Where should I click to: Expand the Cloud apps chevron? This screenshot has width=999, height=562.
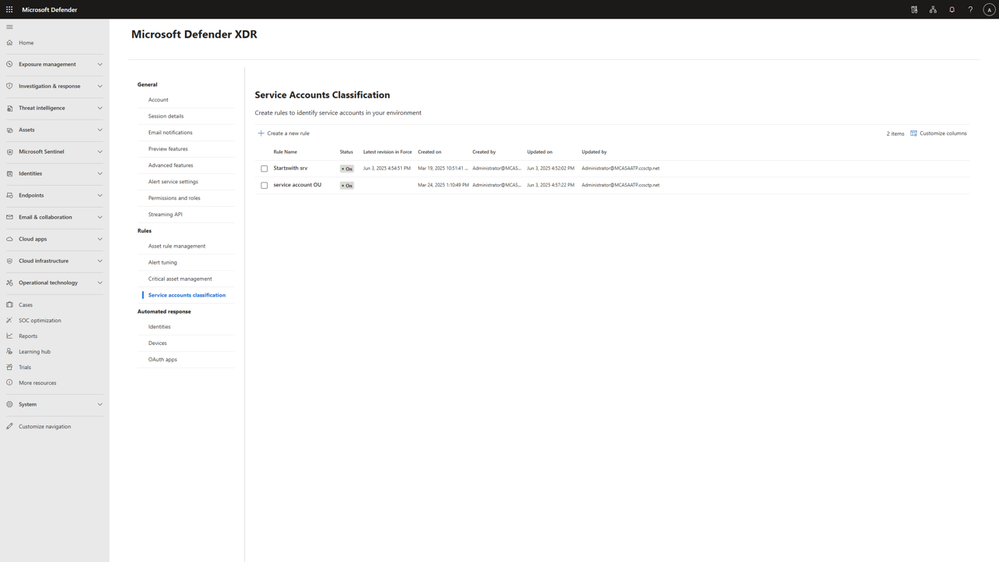pyautogui.click(x=99, y=239)
